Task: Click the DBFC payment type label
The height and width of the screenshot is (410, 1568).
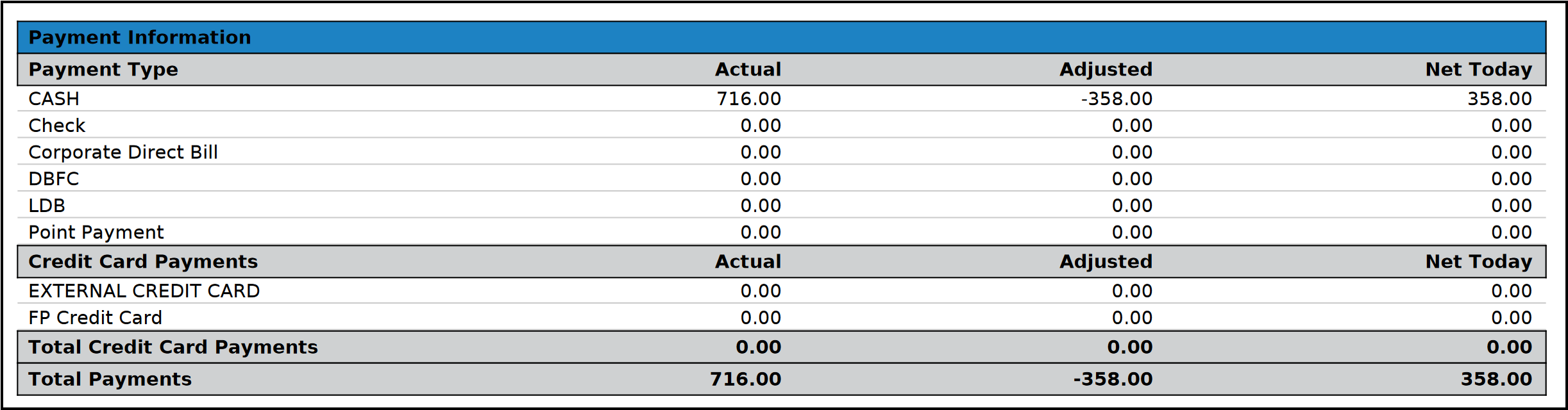Action: (x=54, y=179)
